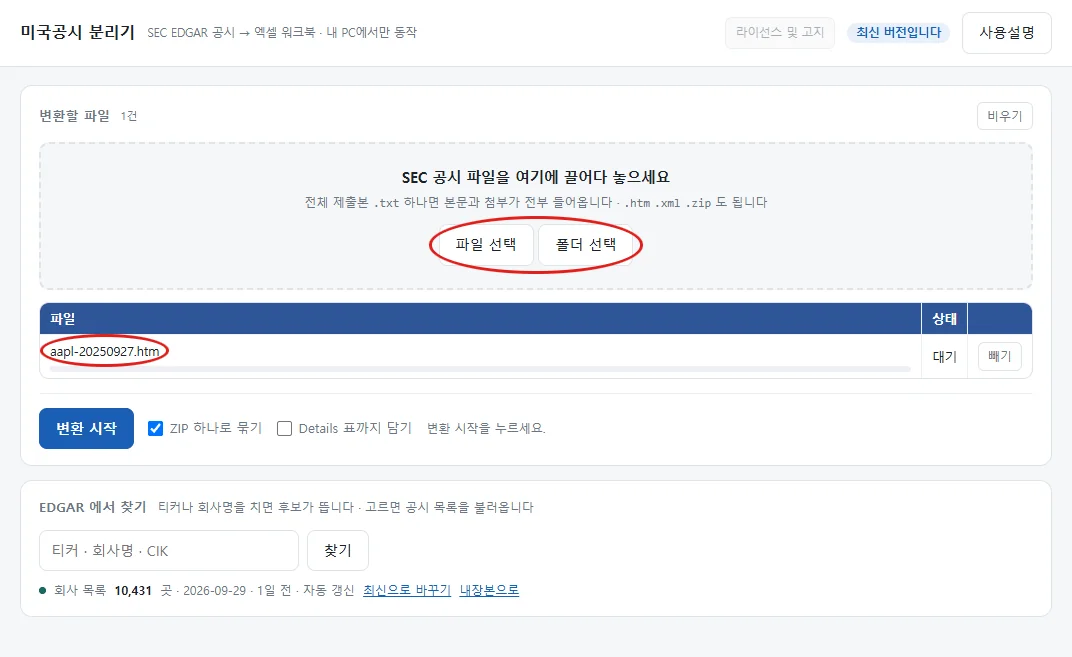Follow the 최신으로 바꾸기 link

coord(407,590)
